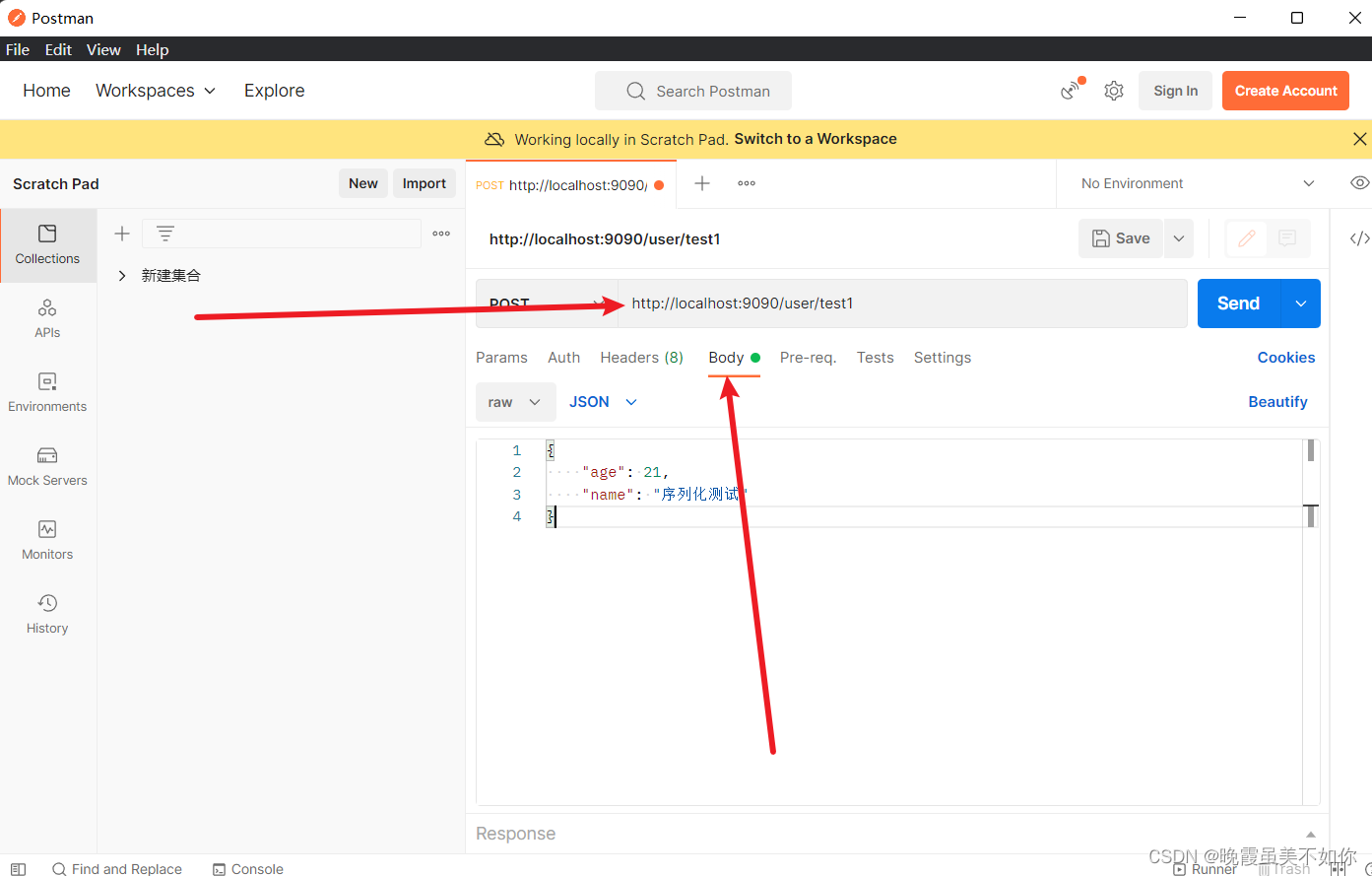Open the View menu
Screen dimensions: 1372x876
pos(103,49)
